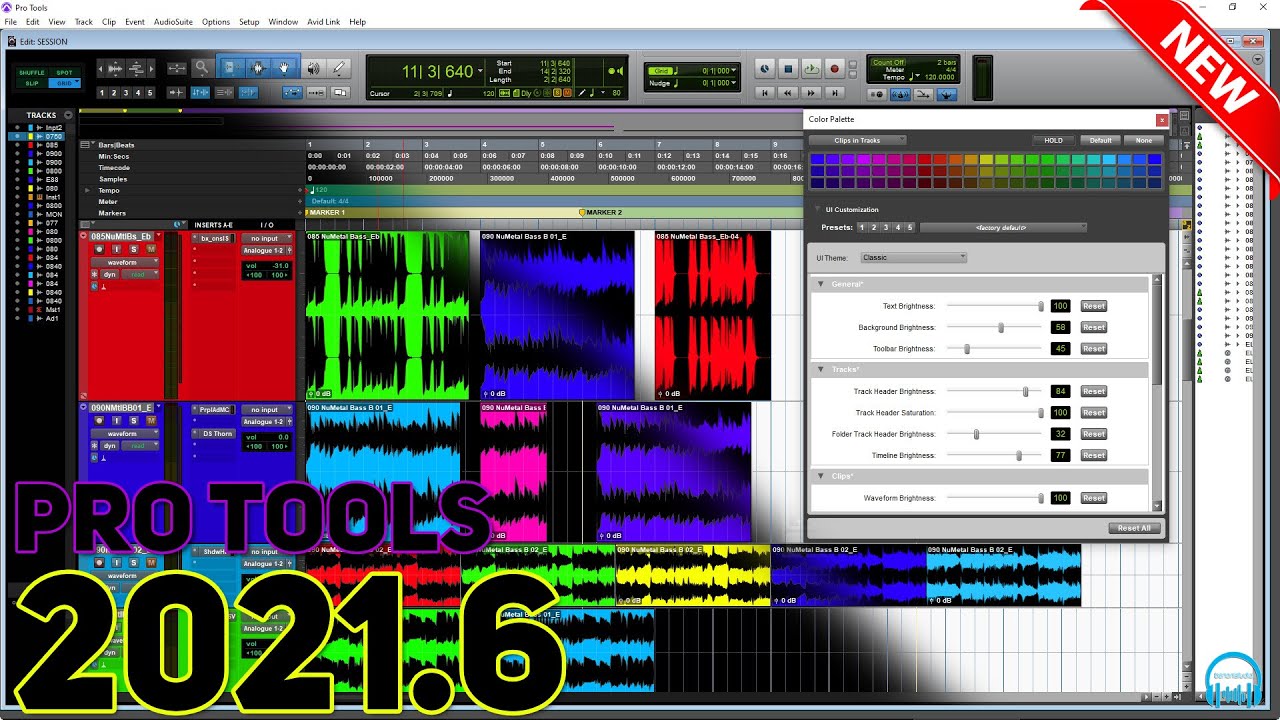
Task: Click horizontal audio zoom waveform icon
Action: tap(115, 68)
